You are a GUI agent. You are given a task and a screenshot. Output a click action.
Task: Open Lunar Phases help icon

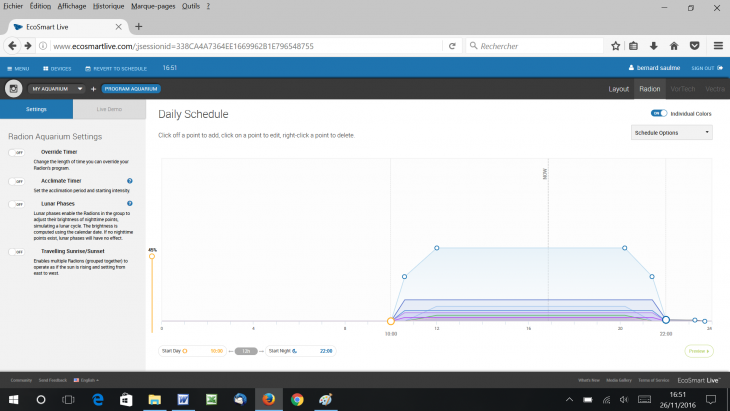[130, 203]
